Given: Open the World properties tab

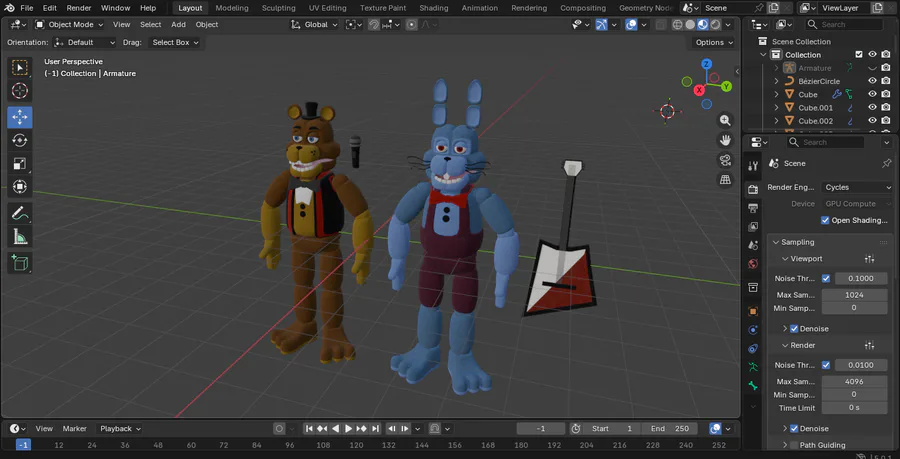Looking at the screenshot, I should (x=753, y=264).
